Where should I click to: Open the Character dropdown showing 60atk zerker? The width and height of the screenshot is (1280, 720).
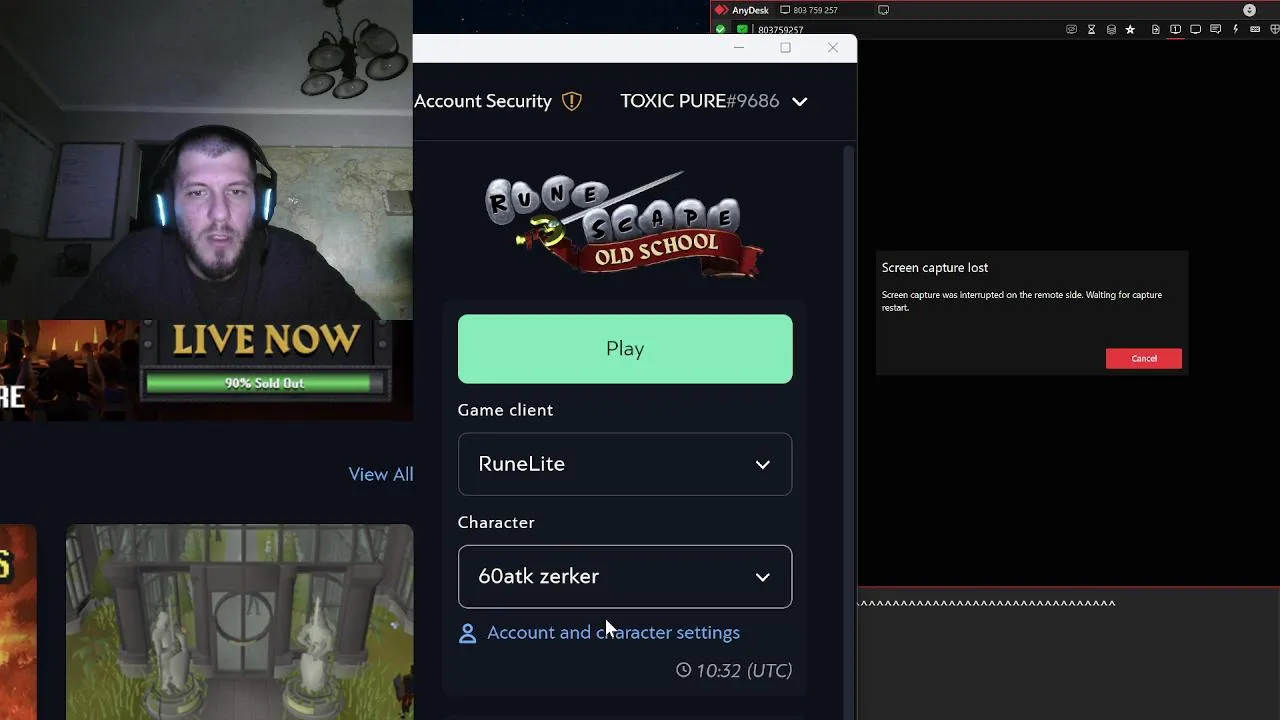click(x=625, y=576)
